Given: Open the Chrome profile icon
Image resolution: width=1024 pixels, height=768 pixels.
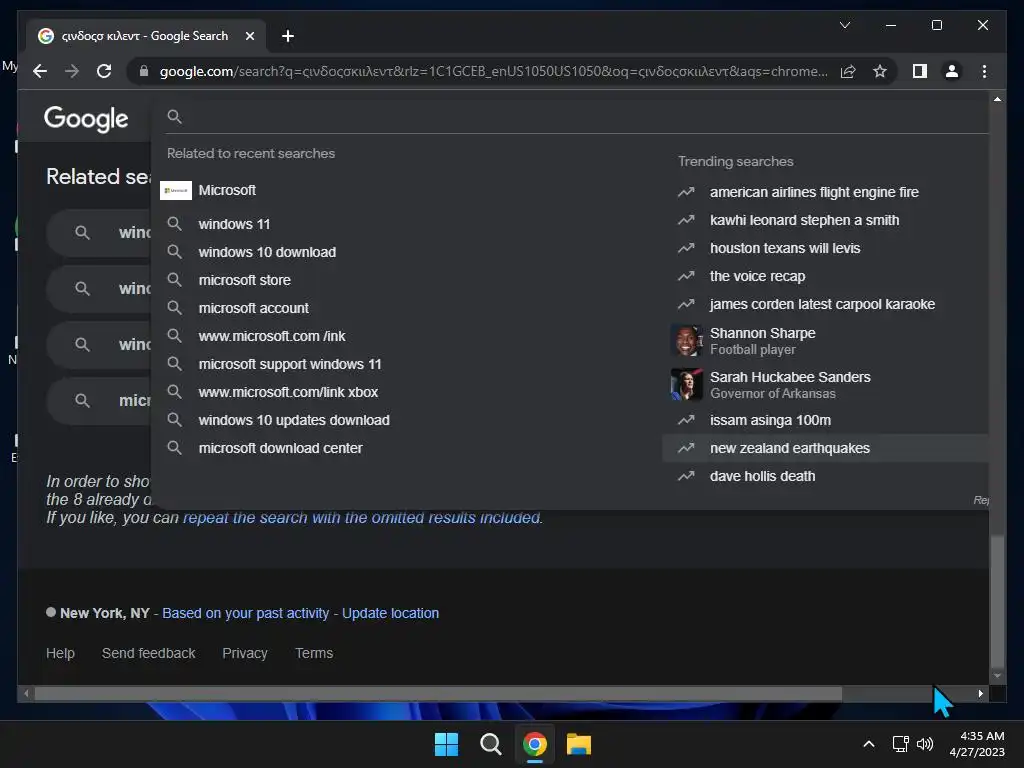Looking at the screenshot, I should [x=952, y=71].
